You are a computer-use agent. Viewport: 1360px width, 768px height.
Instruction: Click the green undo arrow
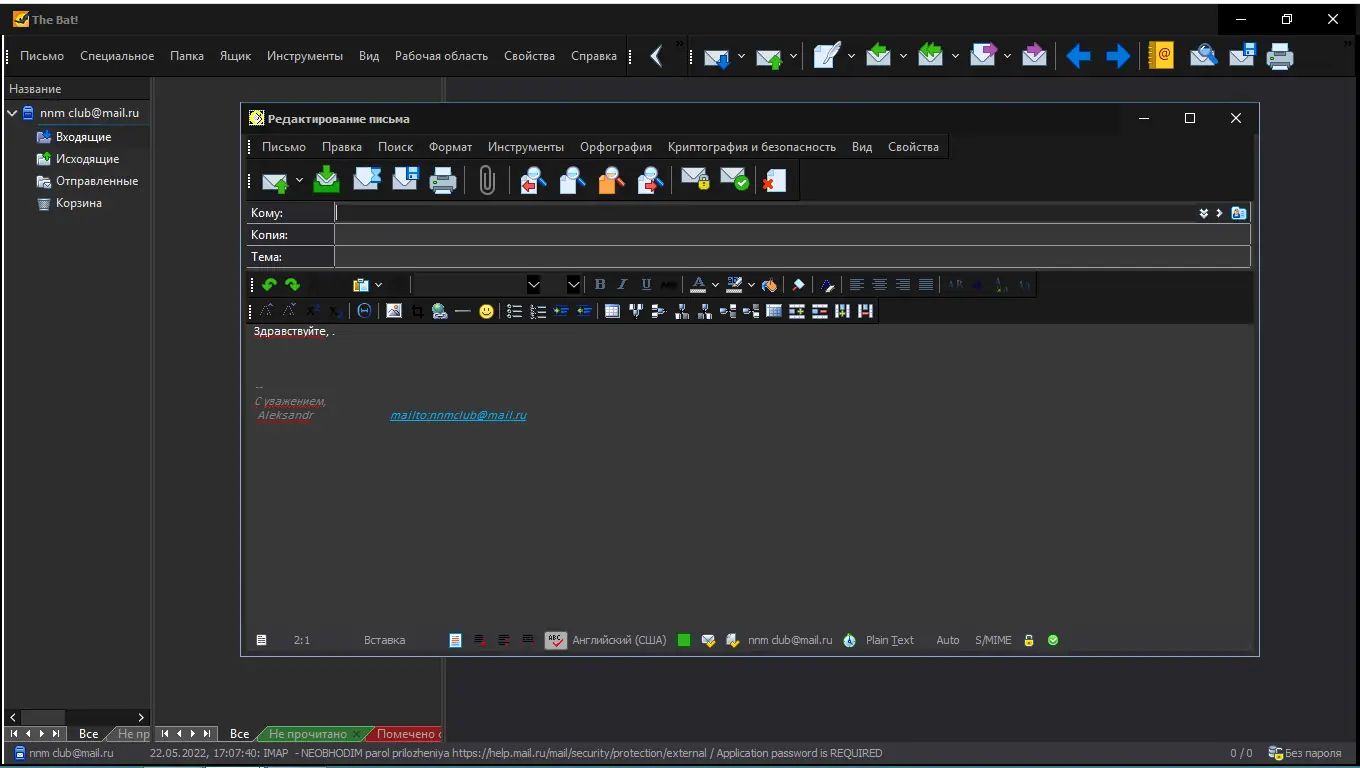click(x=269, y=285)
